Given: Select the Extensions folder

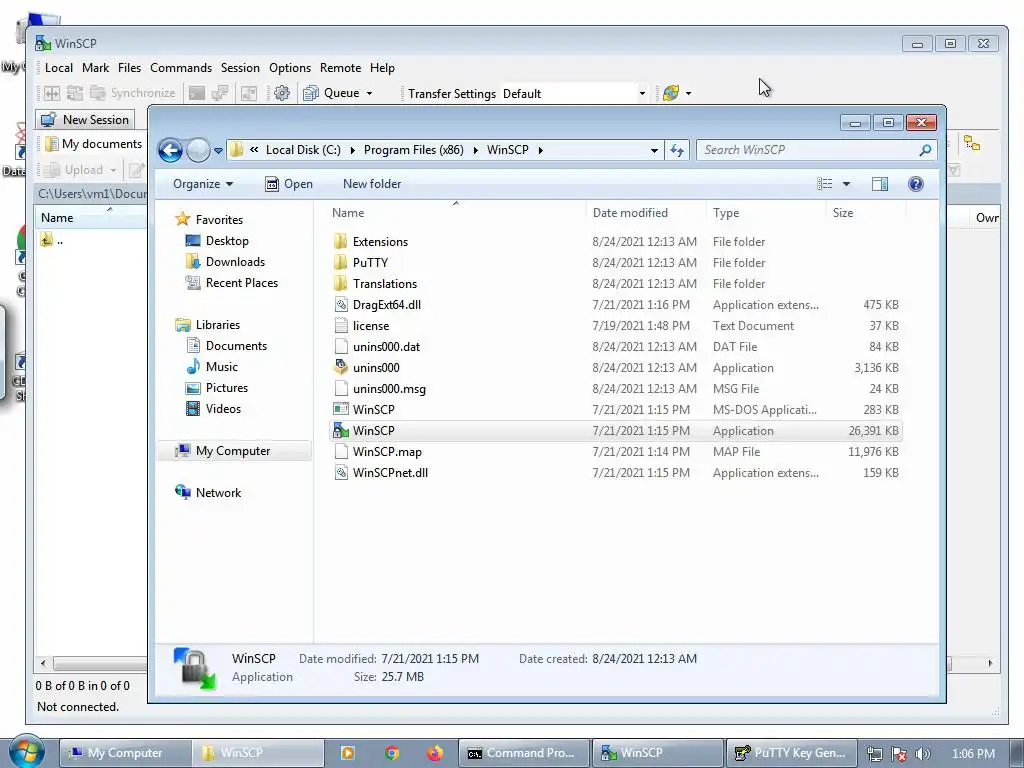Looking at the screenshot, I should [x=380, y=242].
